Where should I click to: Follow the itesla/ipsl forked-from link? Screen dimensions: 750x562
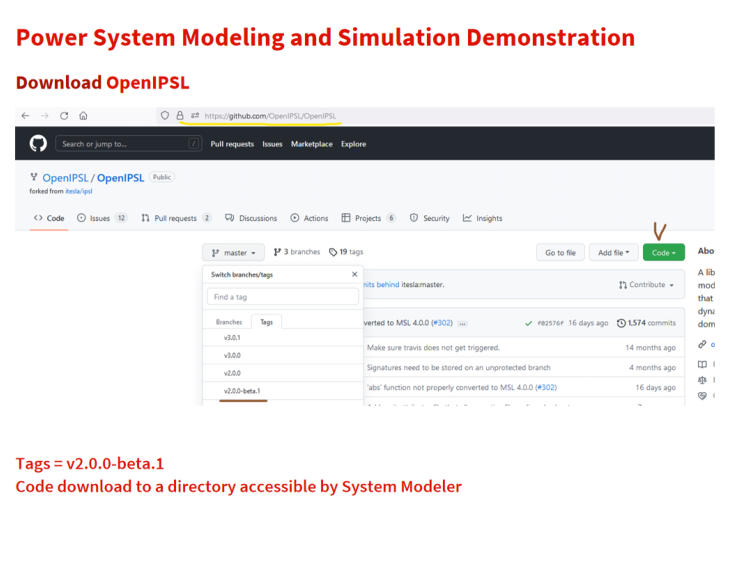(x=79, y=191)
